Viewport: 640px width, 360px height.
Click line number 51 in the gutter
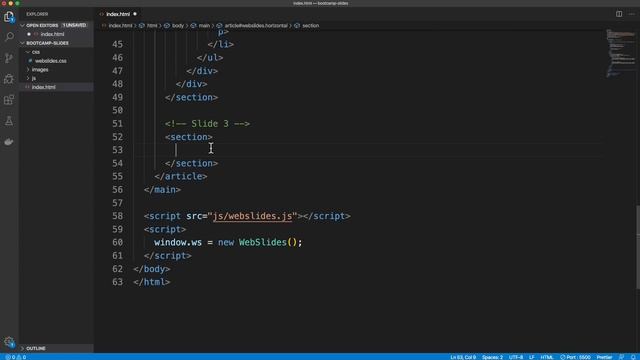point(117,124)
